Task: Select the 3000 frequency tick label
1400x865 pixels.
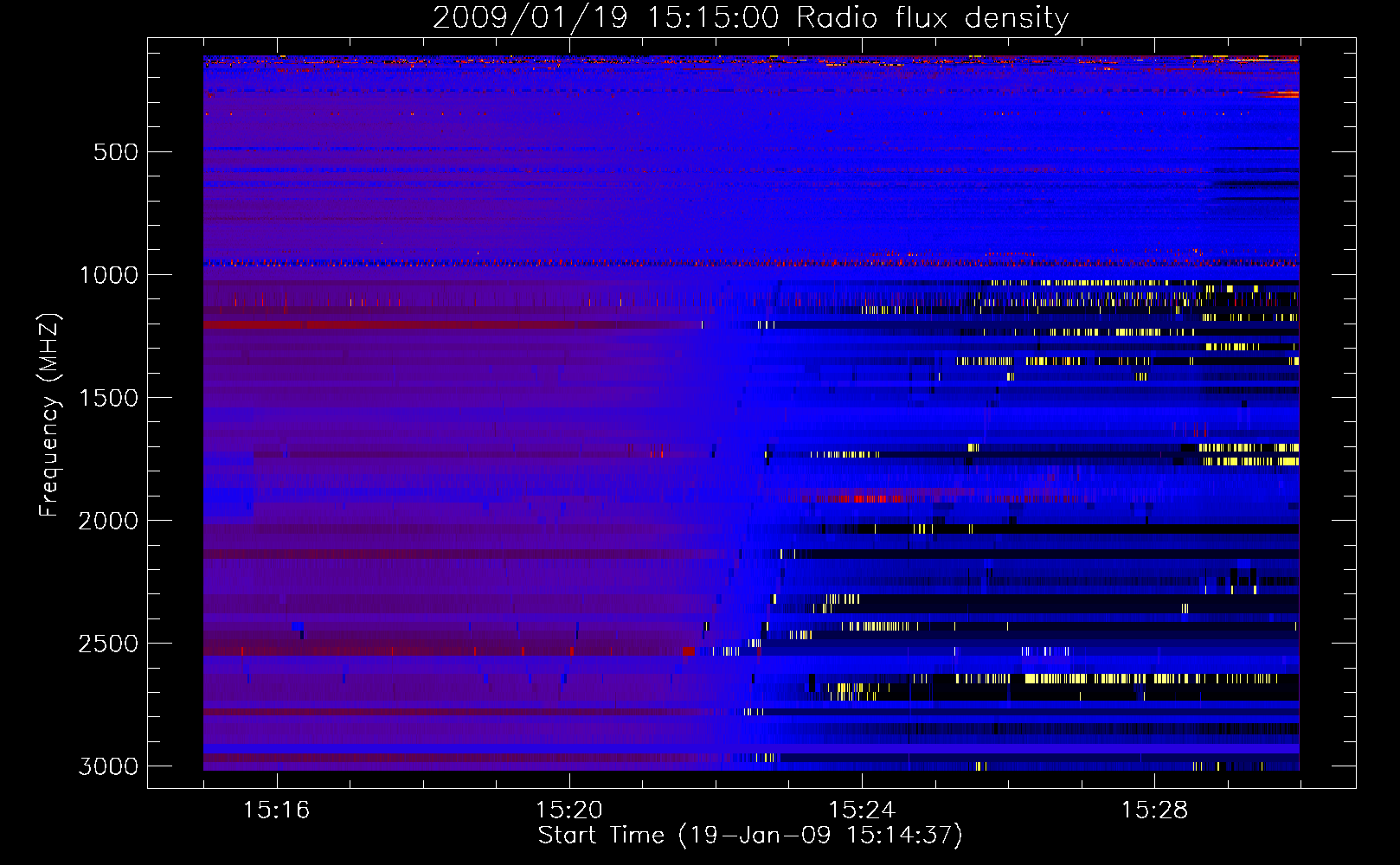Action: [108, 766]
